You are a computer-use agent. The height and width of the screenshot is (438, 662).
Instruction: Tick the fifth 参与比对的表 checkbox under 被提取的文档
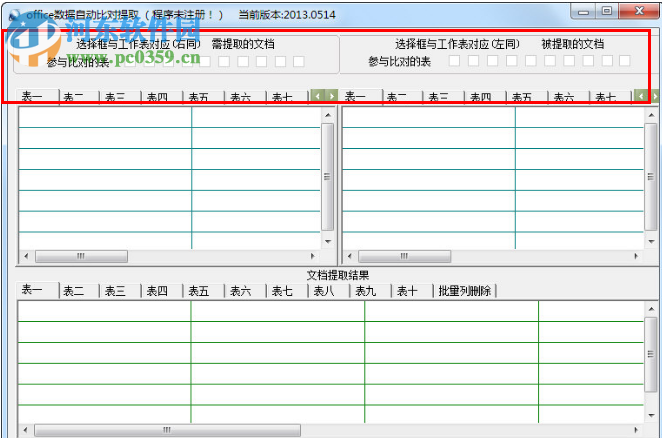coord(531,61)
